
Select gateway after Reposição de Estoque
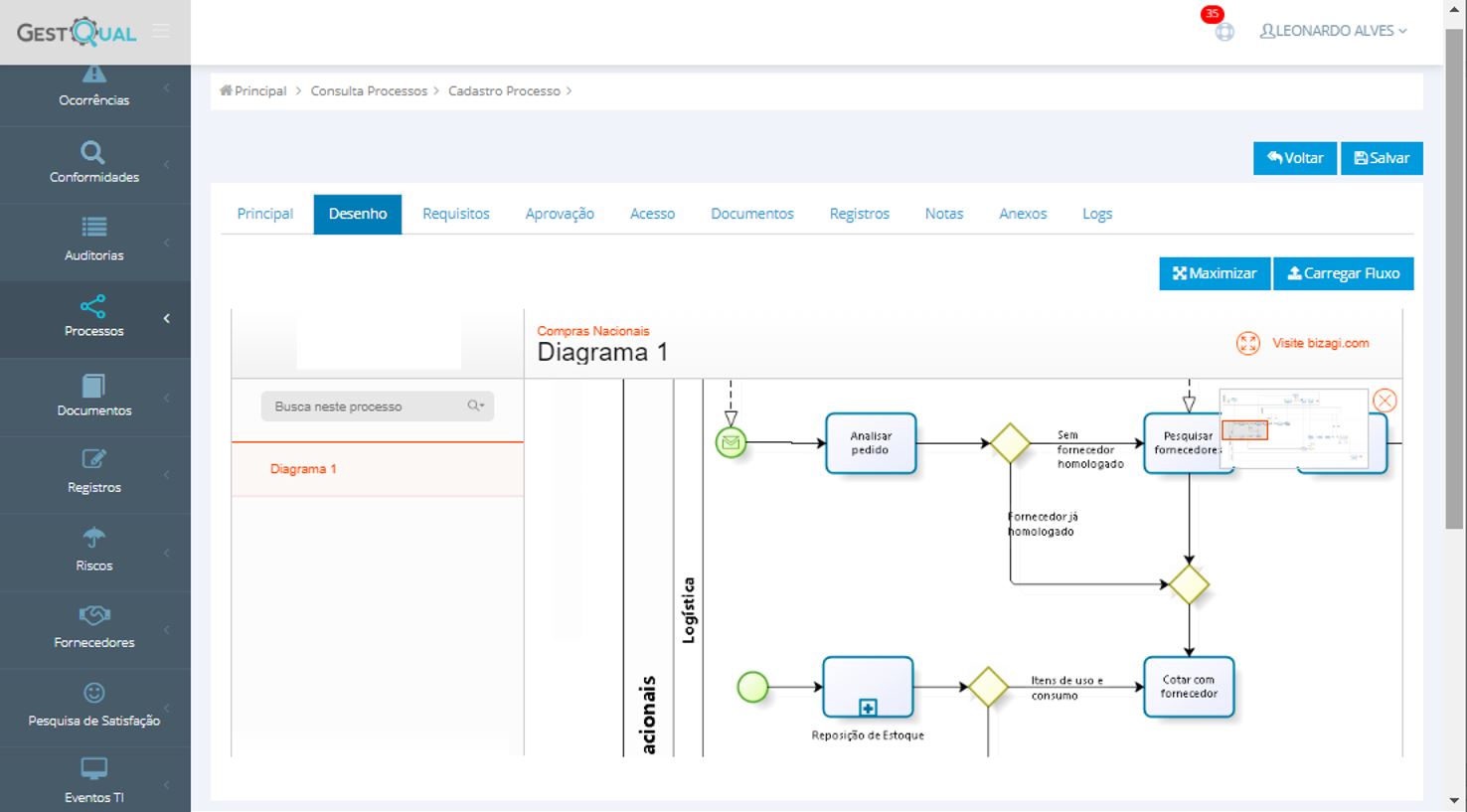point(988,687)
